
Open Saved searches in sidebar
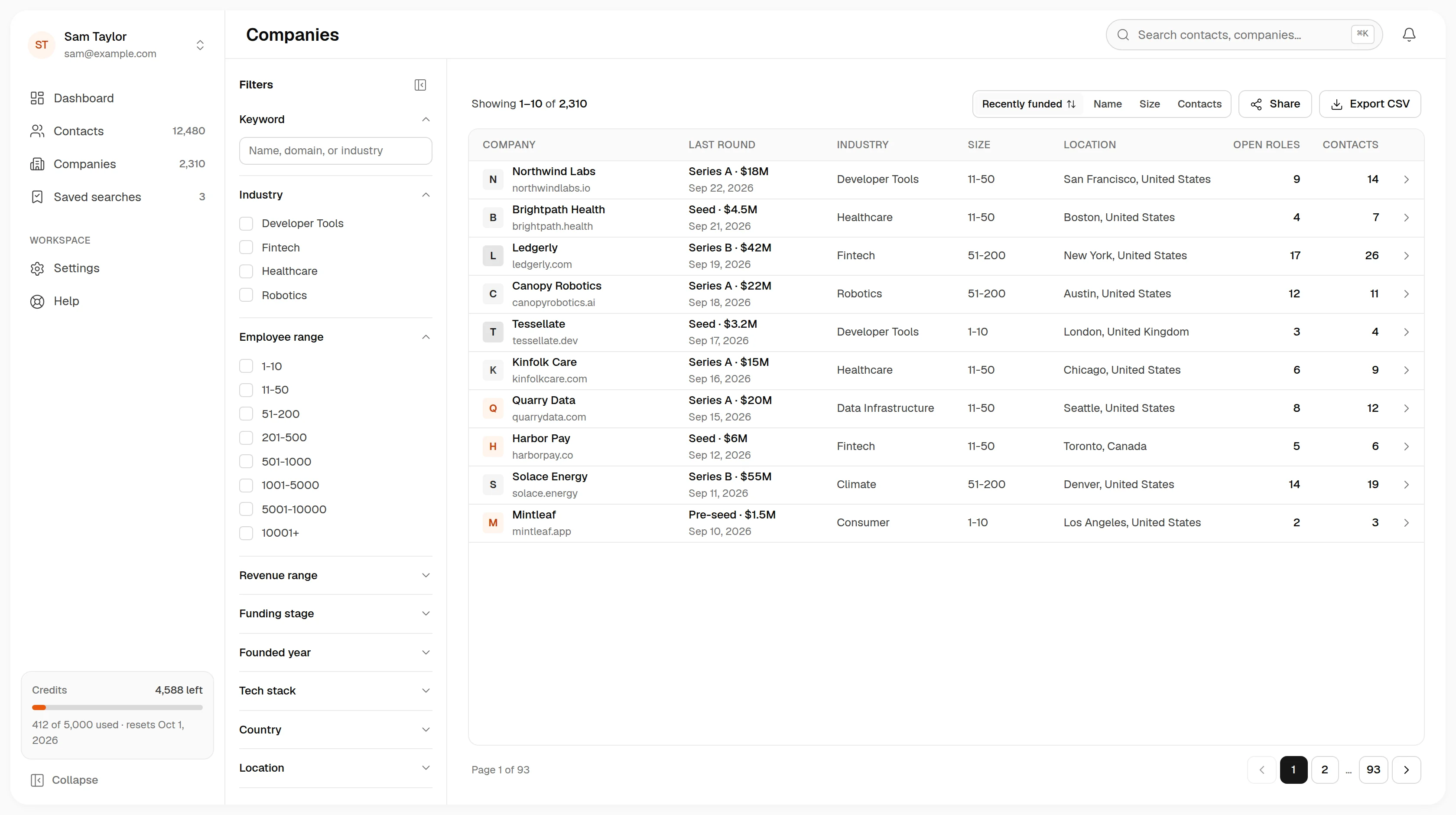coord(117,197)
